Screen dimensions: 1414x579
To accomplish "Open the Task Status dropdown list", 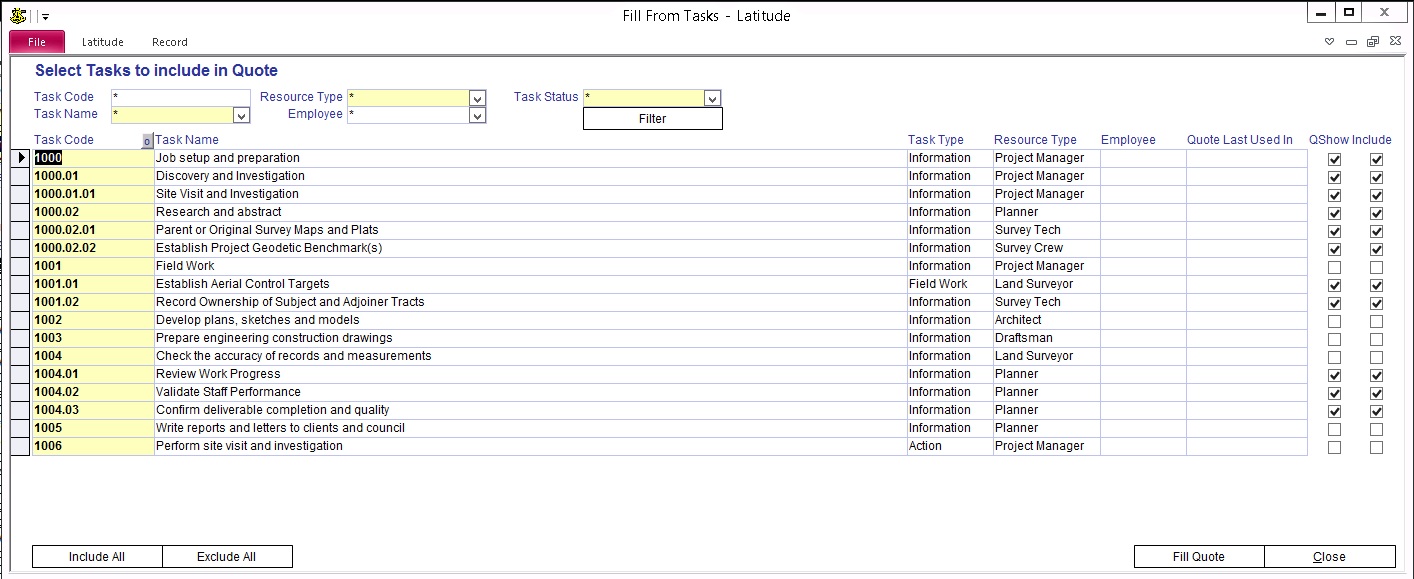I will [x=712, y=98].
